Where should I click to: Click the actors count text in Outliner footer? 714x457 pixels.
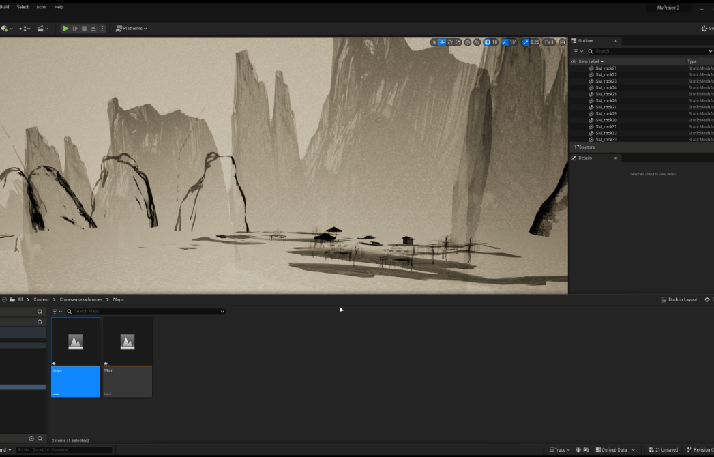pos(585,147)
